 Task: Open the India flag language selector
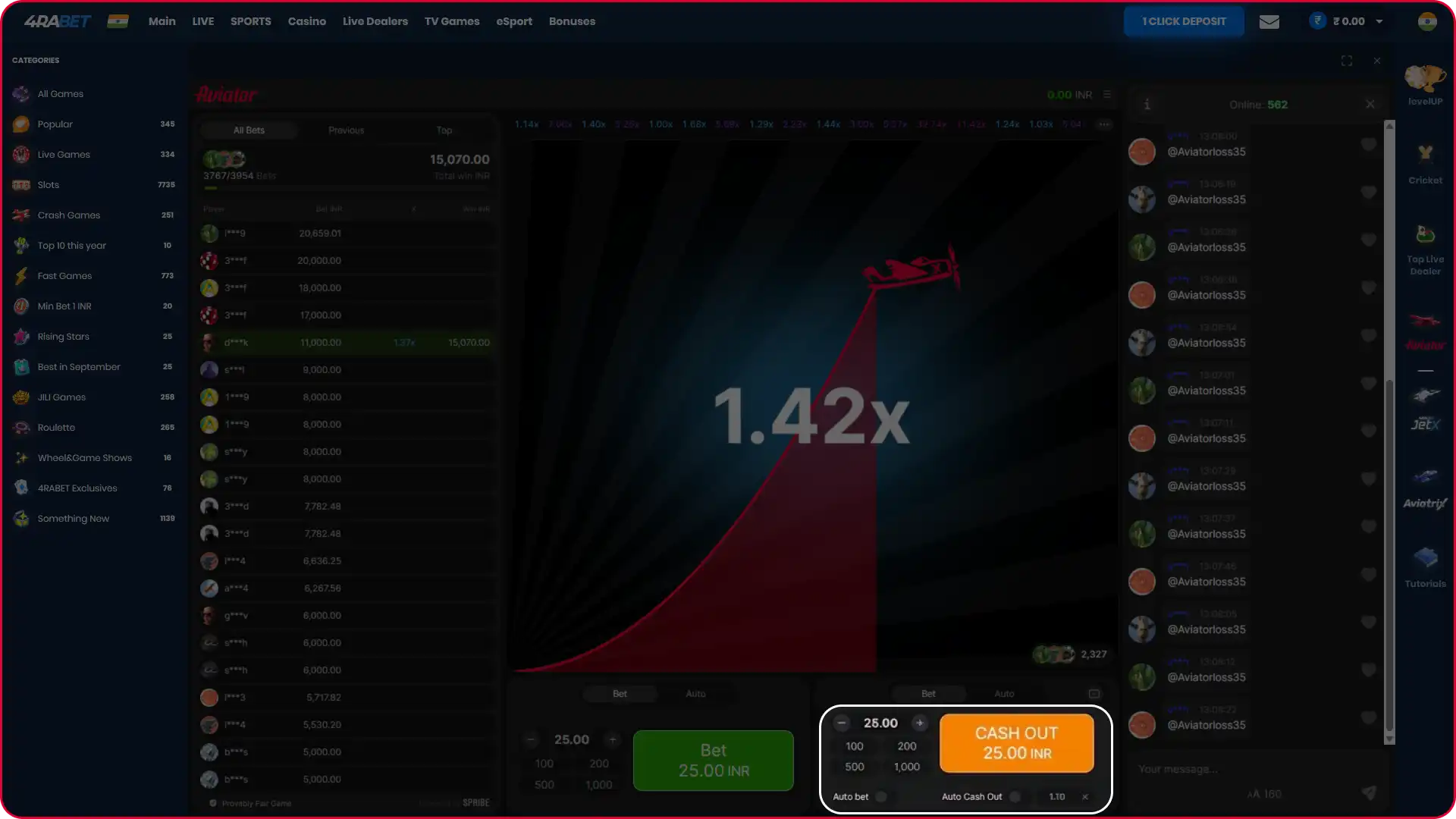point(118,21)
